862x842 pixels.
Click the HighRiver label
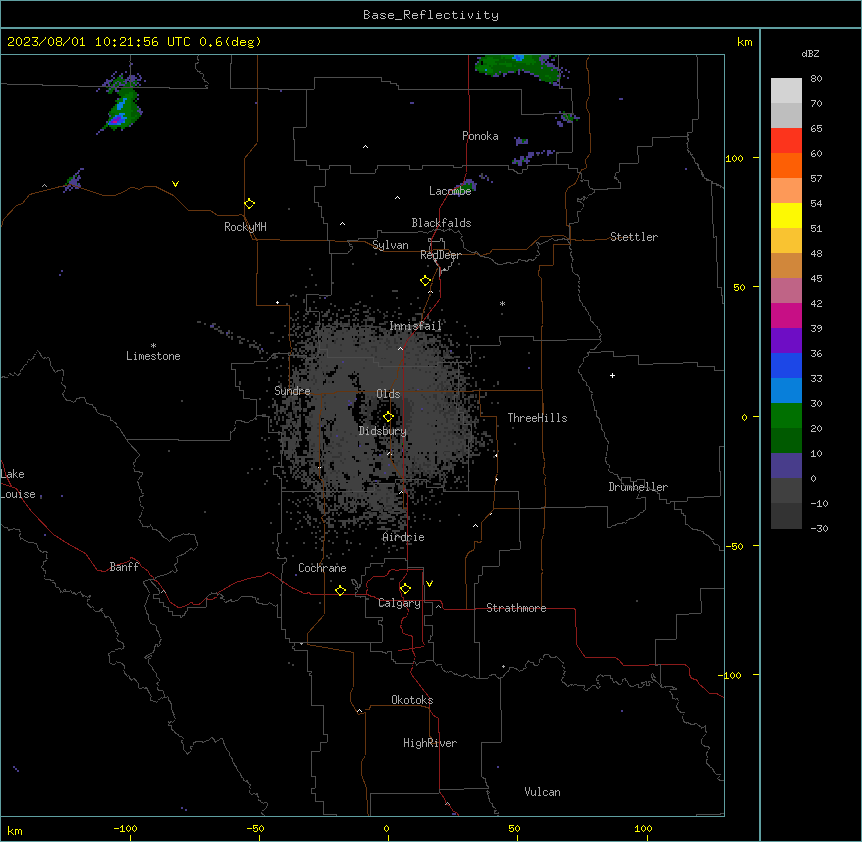[430, 743]
